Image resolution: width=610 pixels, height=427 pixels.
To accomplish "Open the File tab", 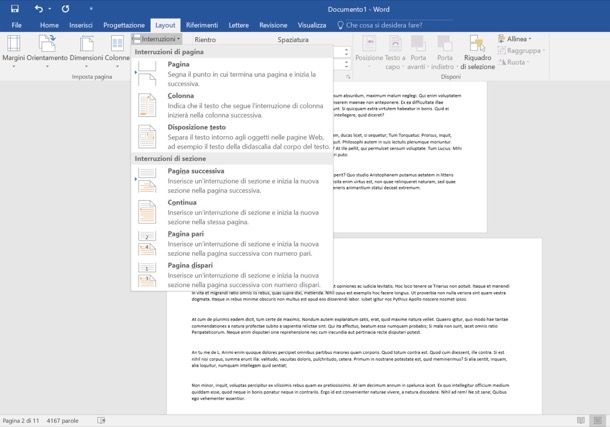I will click(x=16, y=25).
